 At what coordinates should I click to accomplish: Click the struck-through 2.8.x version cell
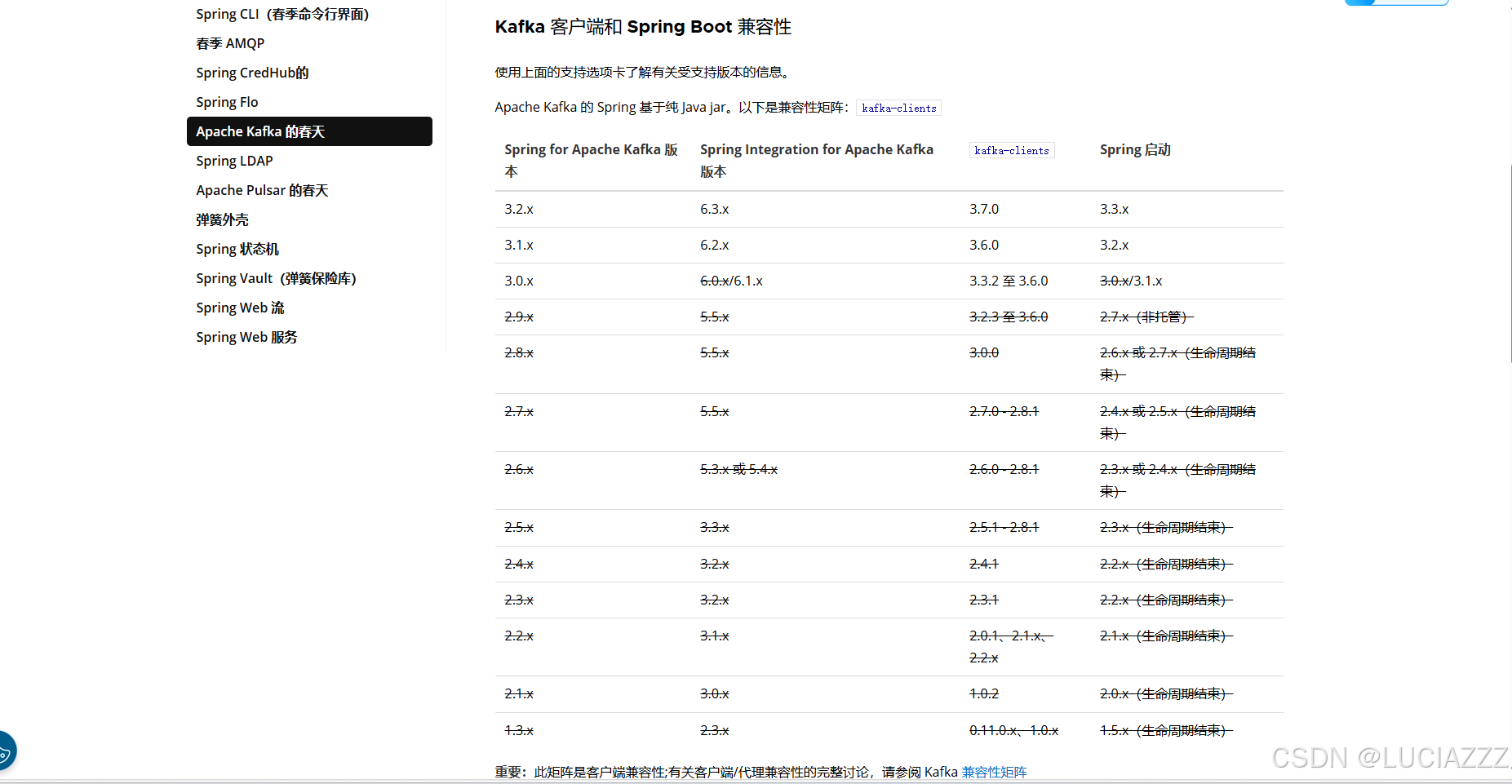tap(519, 352)
